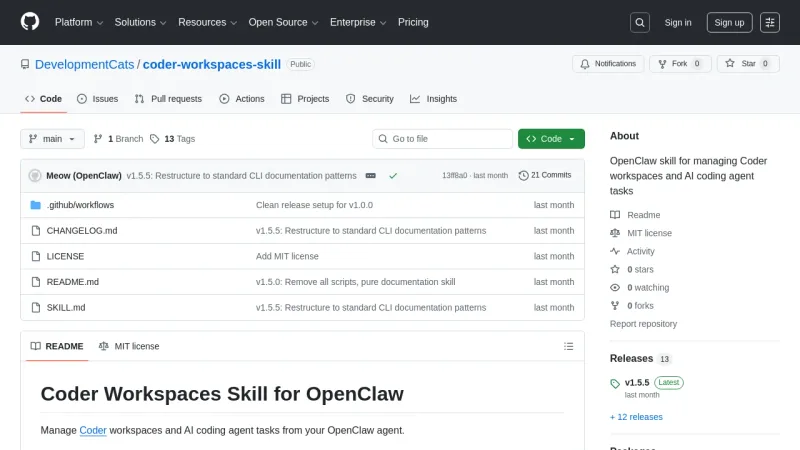Image resolution: width=800 pixels, height=450 pixels.
Task: Expand commit details ellipsis button
Action: 370,176
